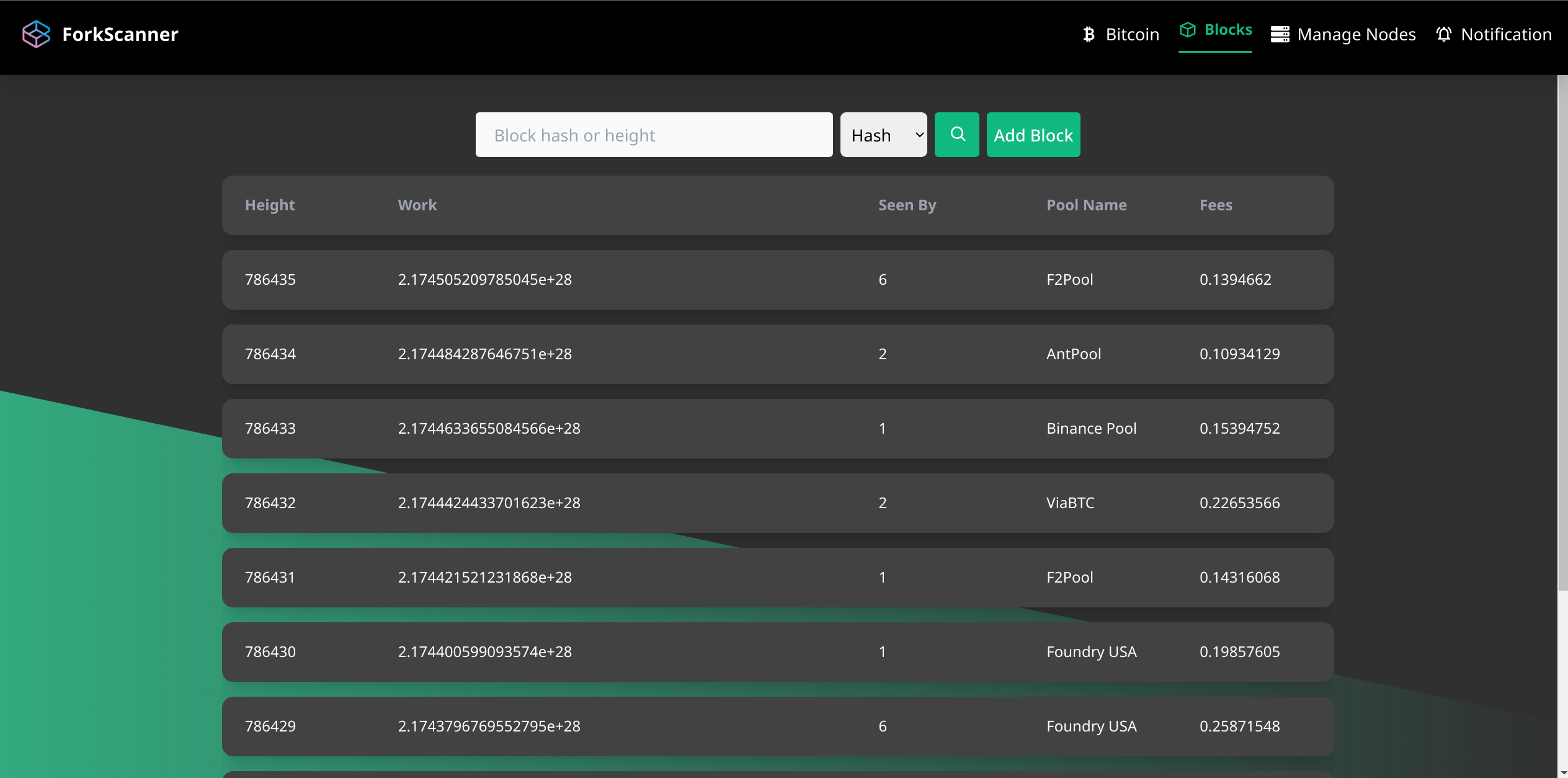The height and width of the screenshot is (778, 1568).
Task: Click the Height column header
Action: [x=270, y=205]
